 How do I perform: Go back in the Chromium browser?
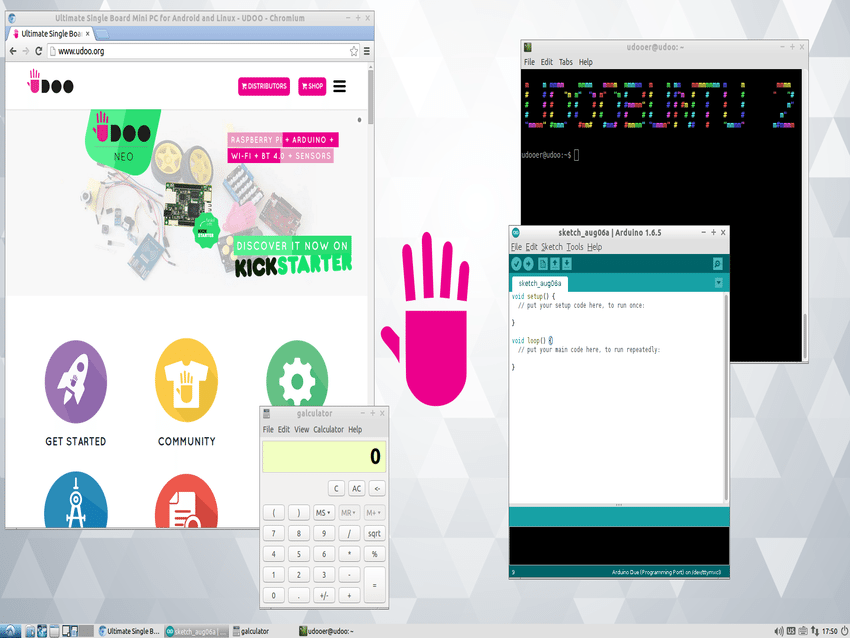click(13, 51)
